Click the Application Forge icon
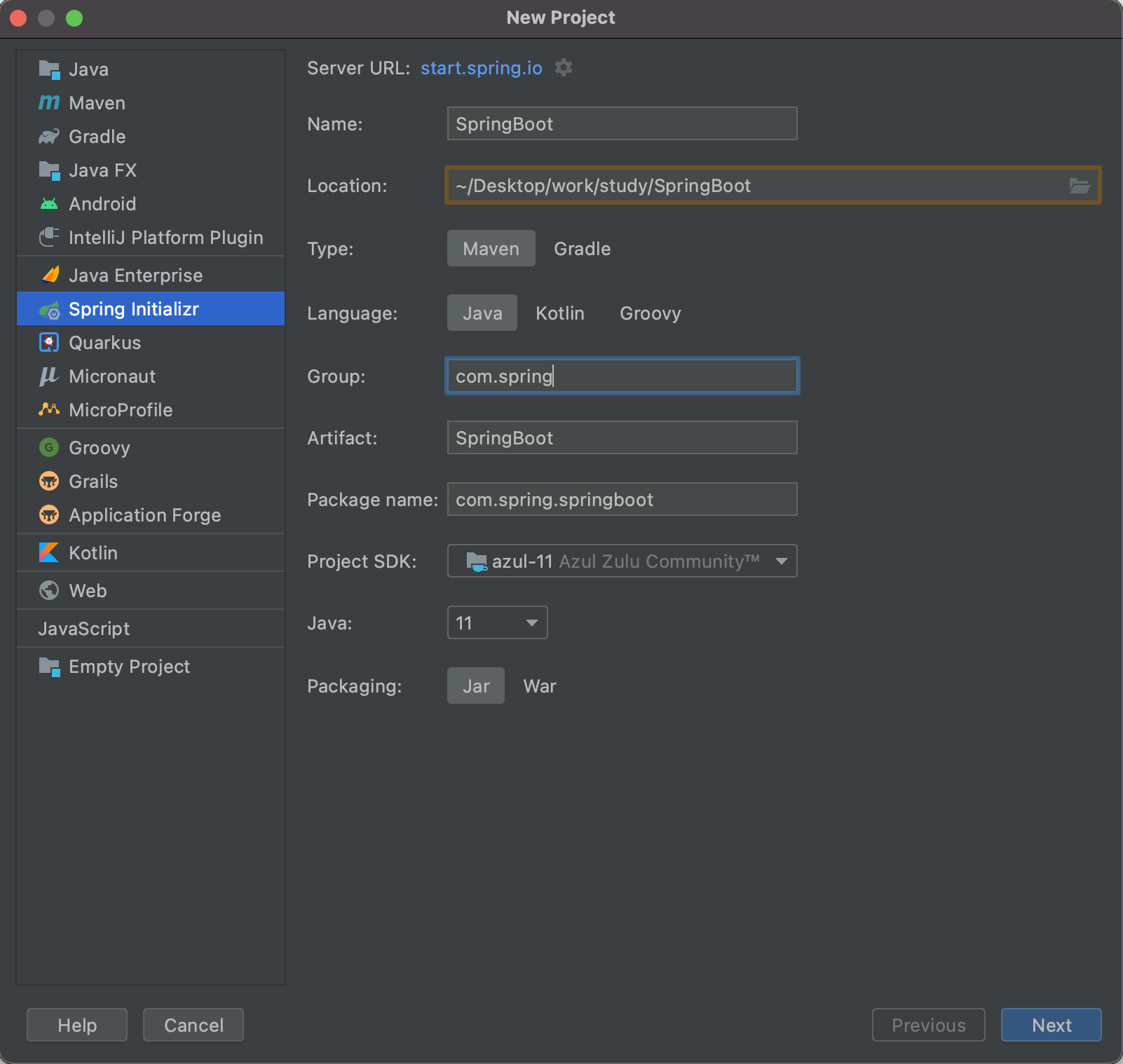This screenshot has width=1123, height=1064. (49, 515)
